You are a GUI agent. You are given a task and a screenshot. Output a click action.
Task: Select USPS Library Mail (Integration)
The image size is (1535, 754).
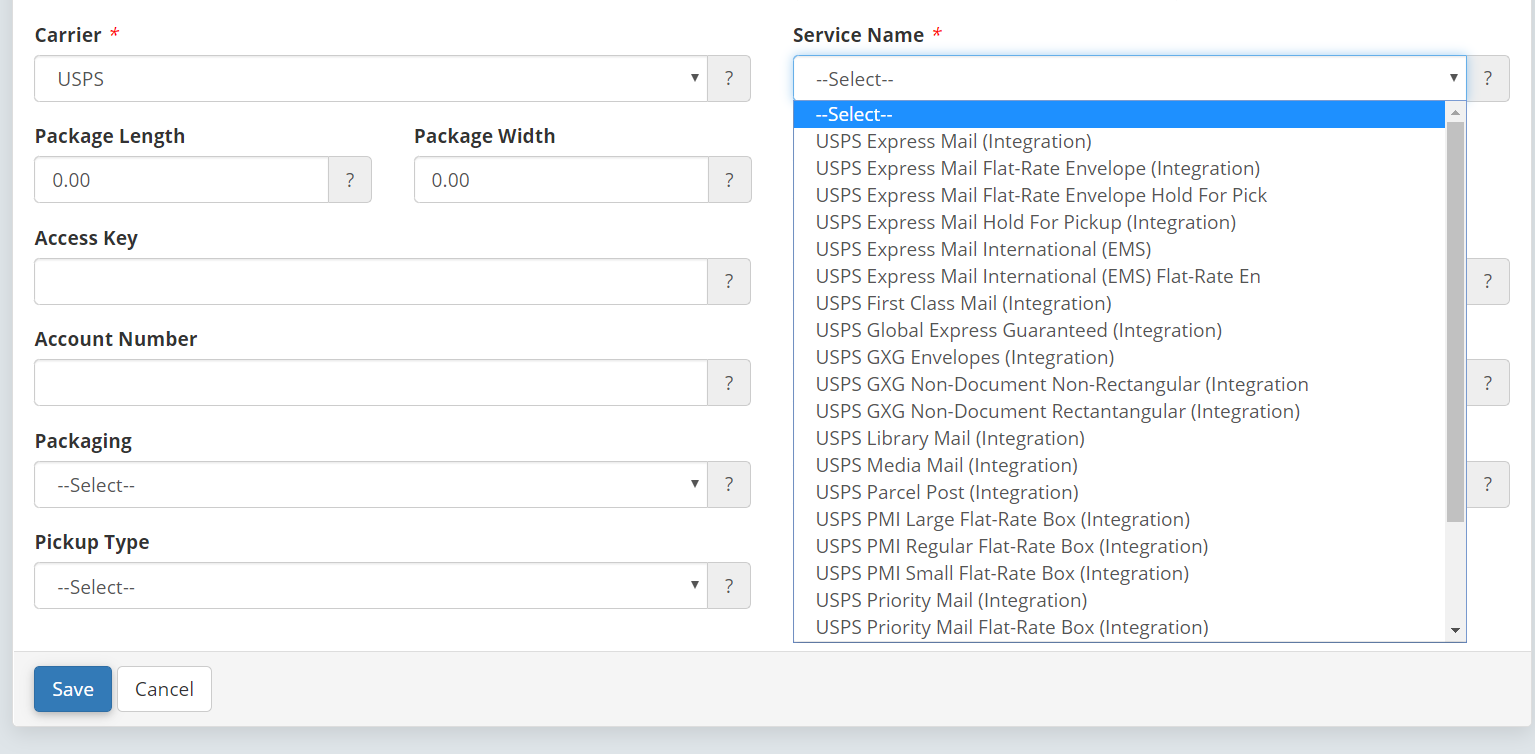(x=1120, y=438)
